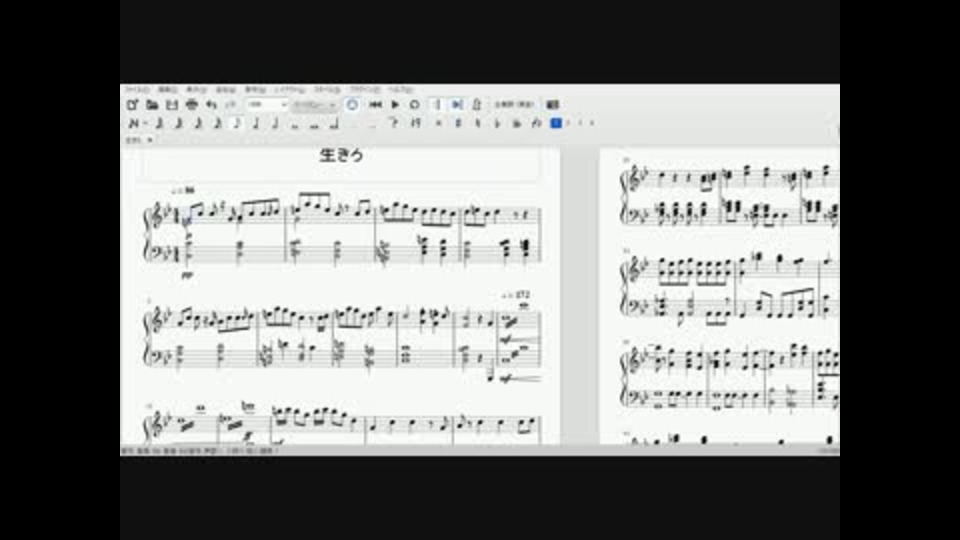Toggle pan score during playback
Image resolution: width=960 pixels, height=540 pixels.
[x=457, y=105]
